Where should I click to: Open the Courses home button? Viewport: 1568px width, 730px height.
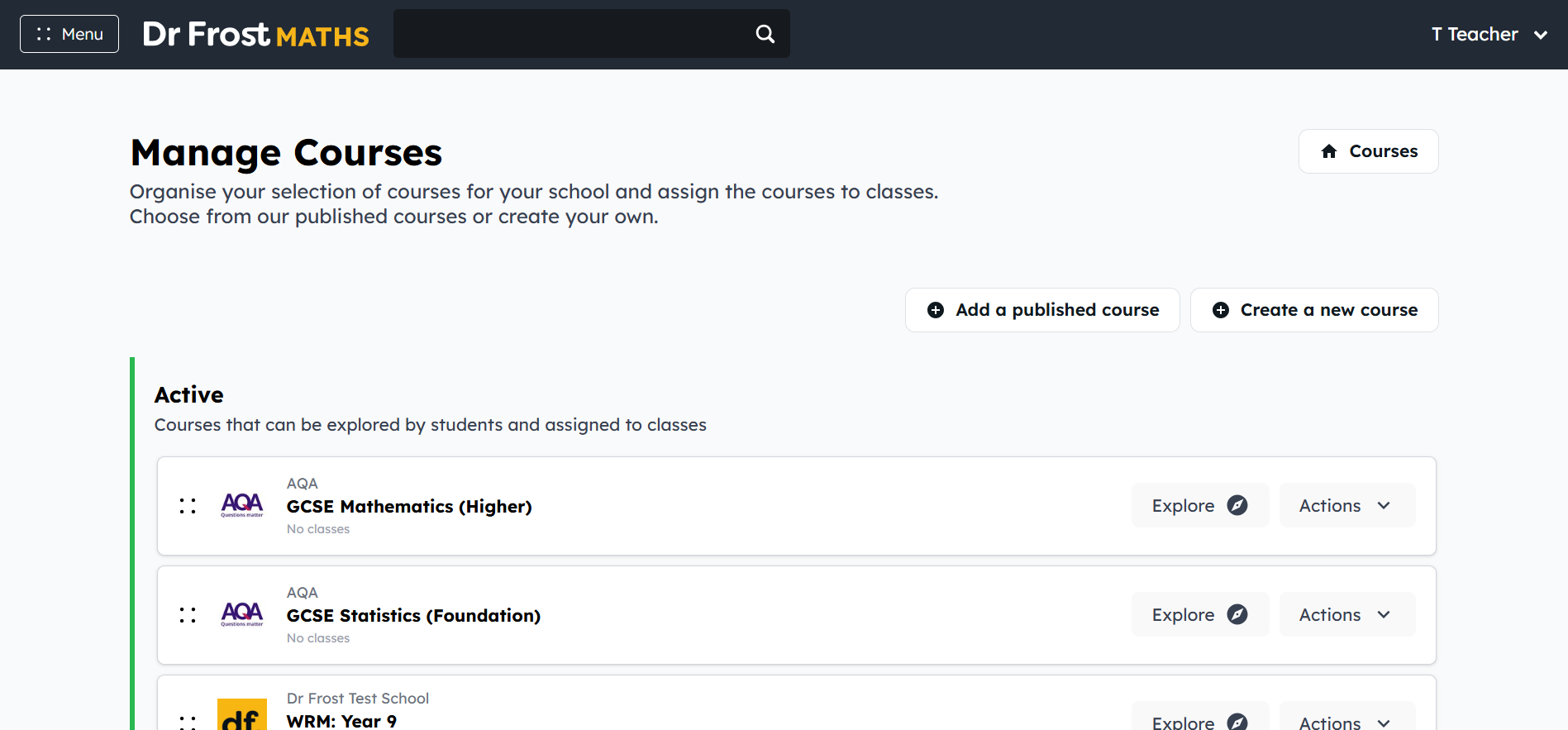click(1368, 151)
